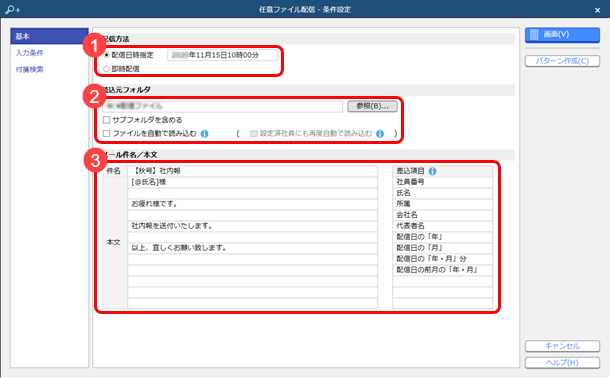Enable the サブフォルダを含める checkbox
The width and height of the screenshot is (610, 378).
(x=106, y=120)
